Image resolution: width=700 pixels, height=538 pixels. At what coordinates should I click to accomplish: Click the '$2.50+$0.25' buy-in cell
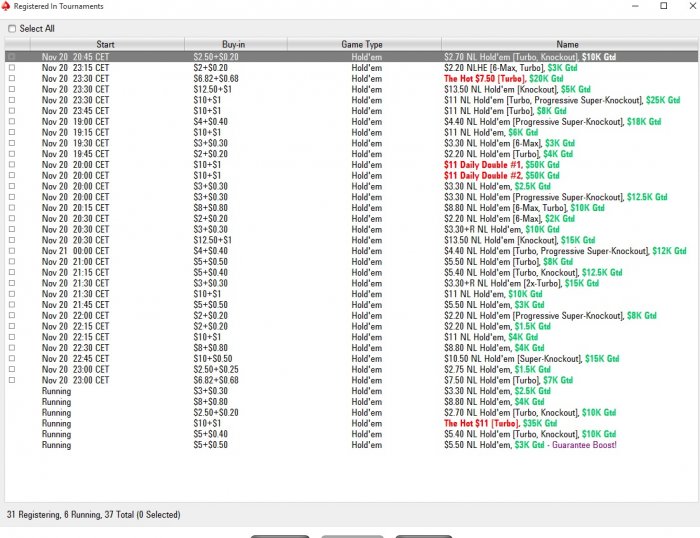point(216,369)
